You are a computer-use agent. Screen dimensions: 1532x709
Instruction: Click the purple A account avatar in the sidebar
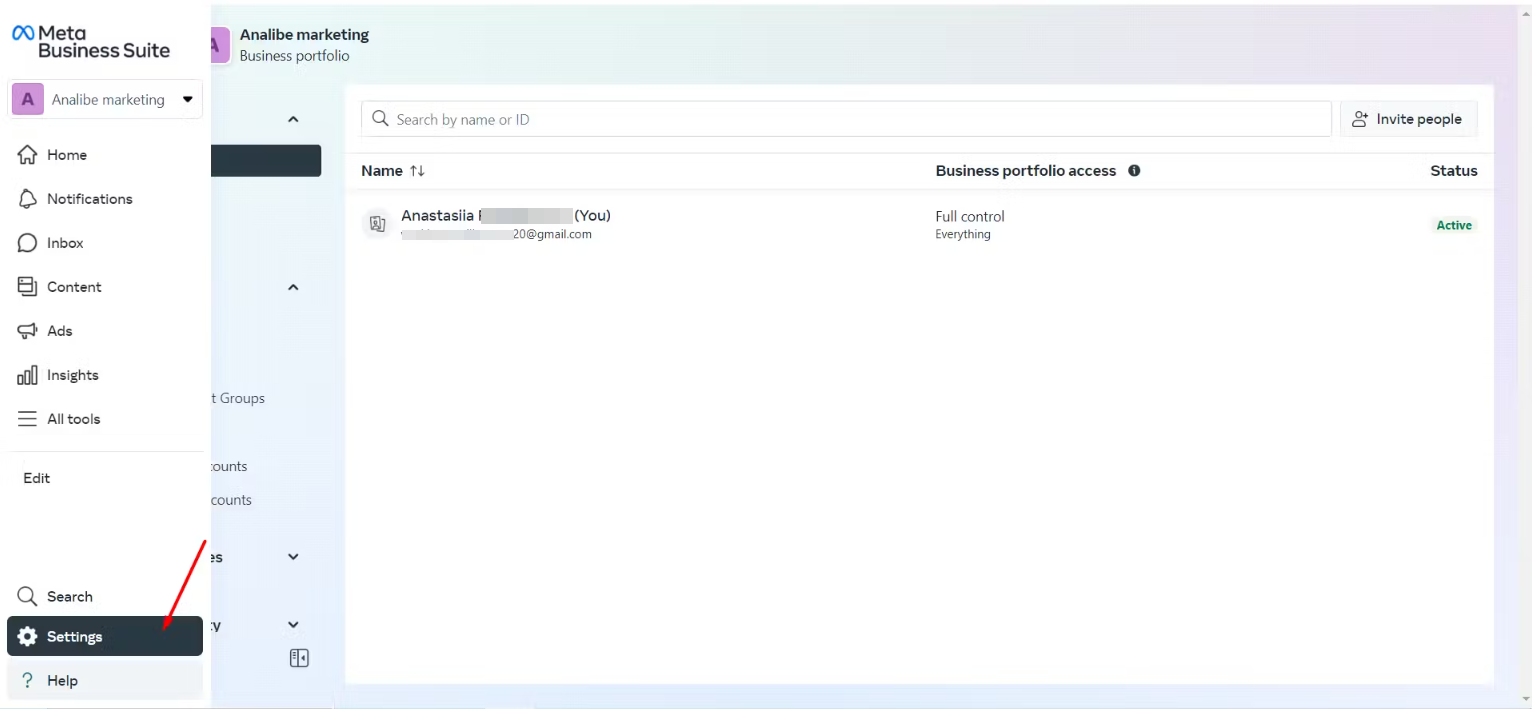[27, 99]
